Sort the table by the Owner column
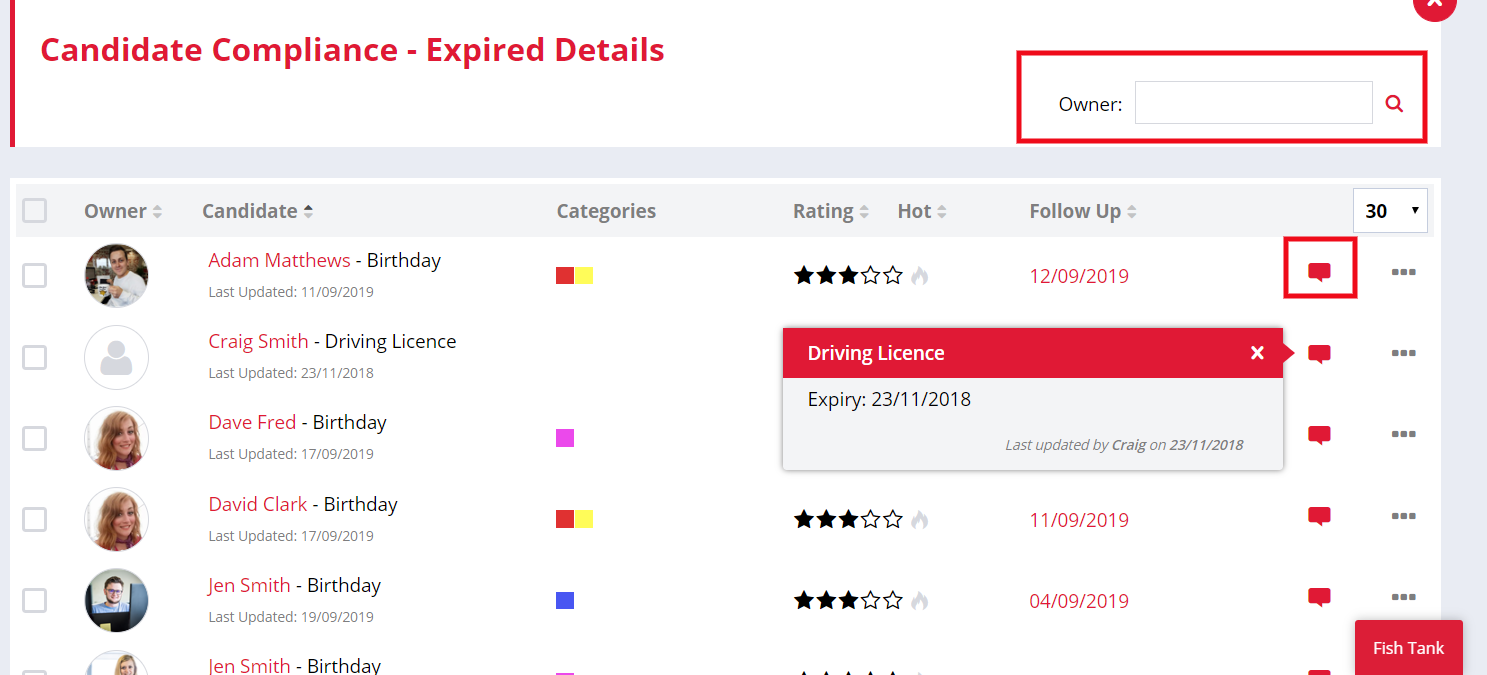 click(123, 211)
